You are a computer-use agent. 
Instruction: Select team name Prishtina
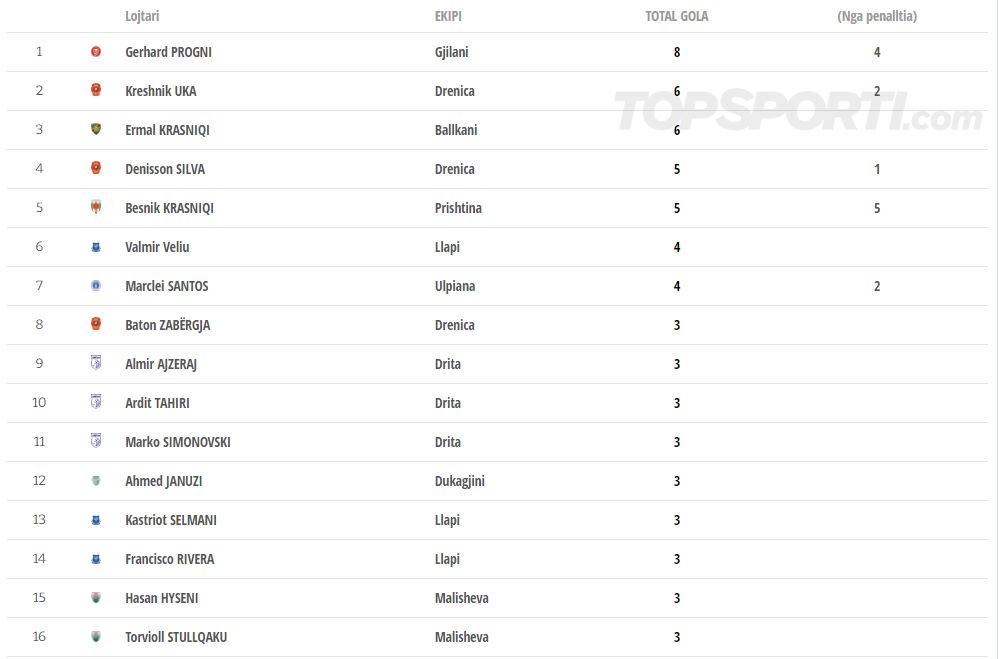(458, 208)
